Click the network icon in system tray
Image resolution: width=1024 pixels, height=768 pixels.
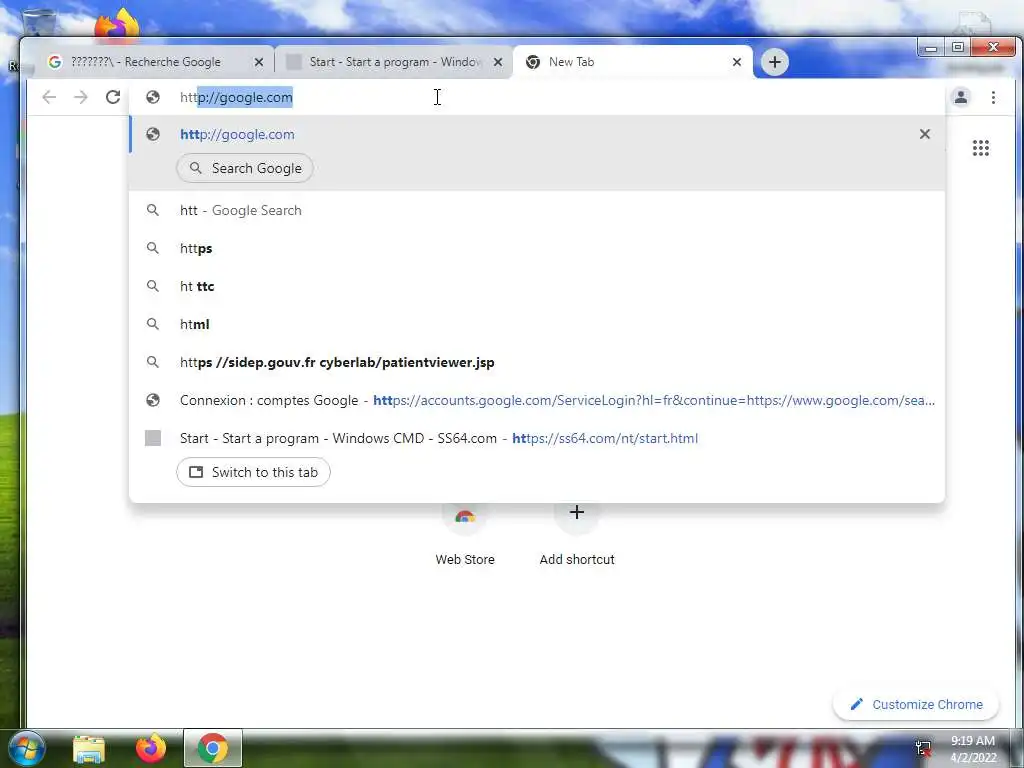point(923,748)
